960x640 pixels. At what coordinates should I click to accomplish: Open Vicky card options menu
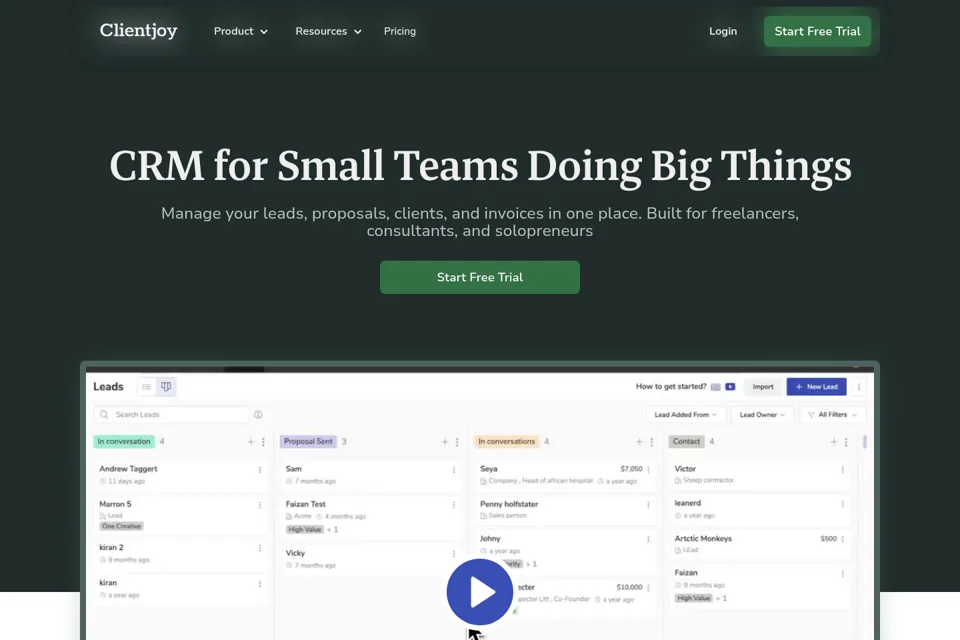pos(454,554)
